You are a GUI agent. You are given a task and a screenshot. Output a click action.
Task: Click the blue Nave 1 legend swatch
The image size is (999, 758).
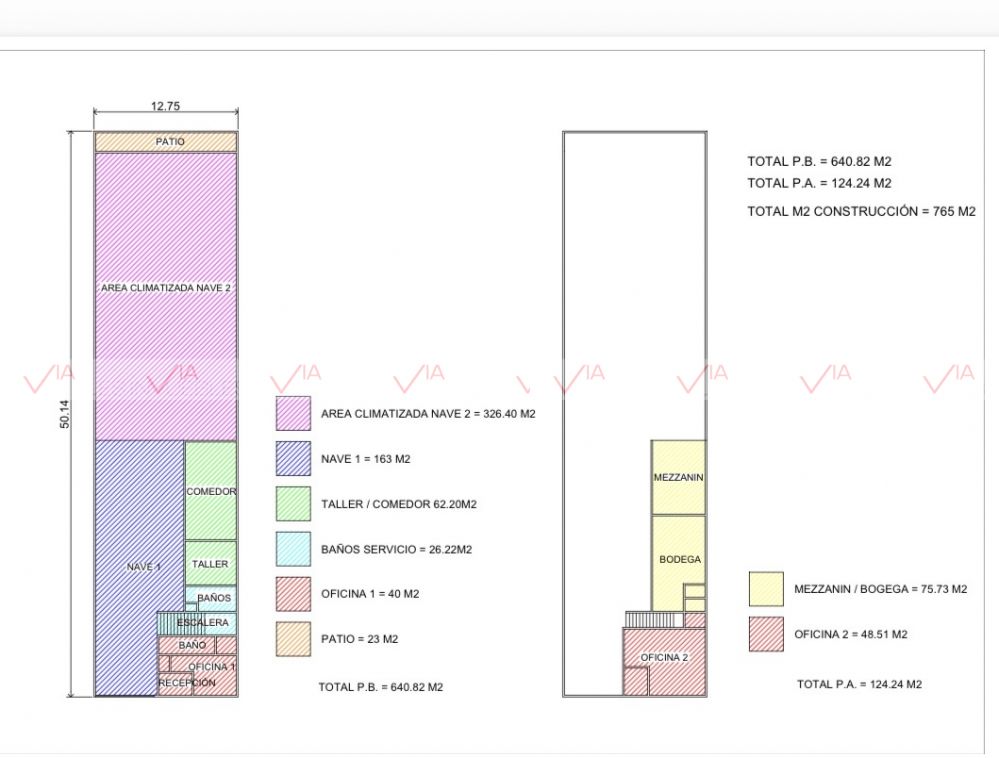click(x=293, y=459)
